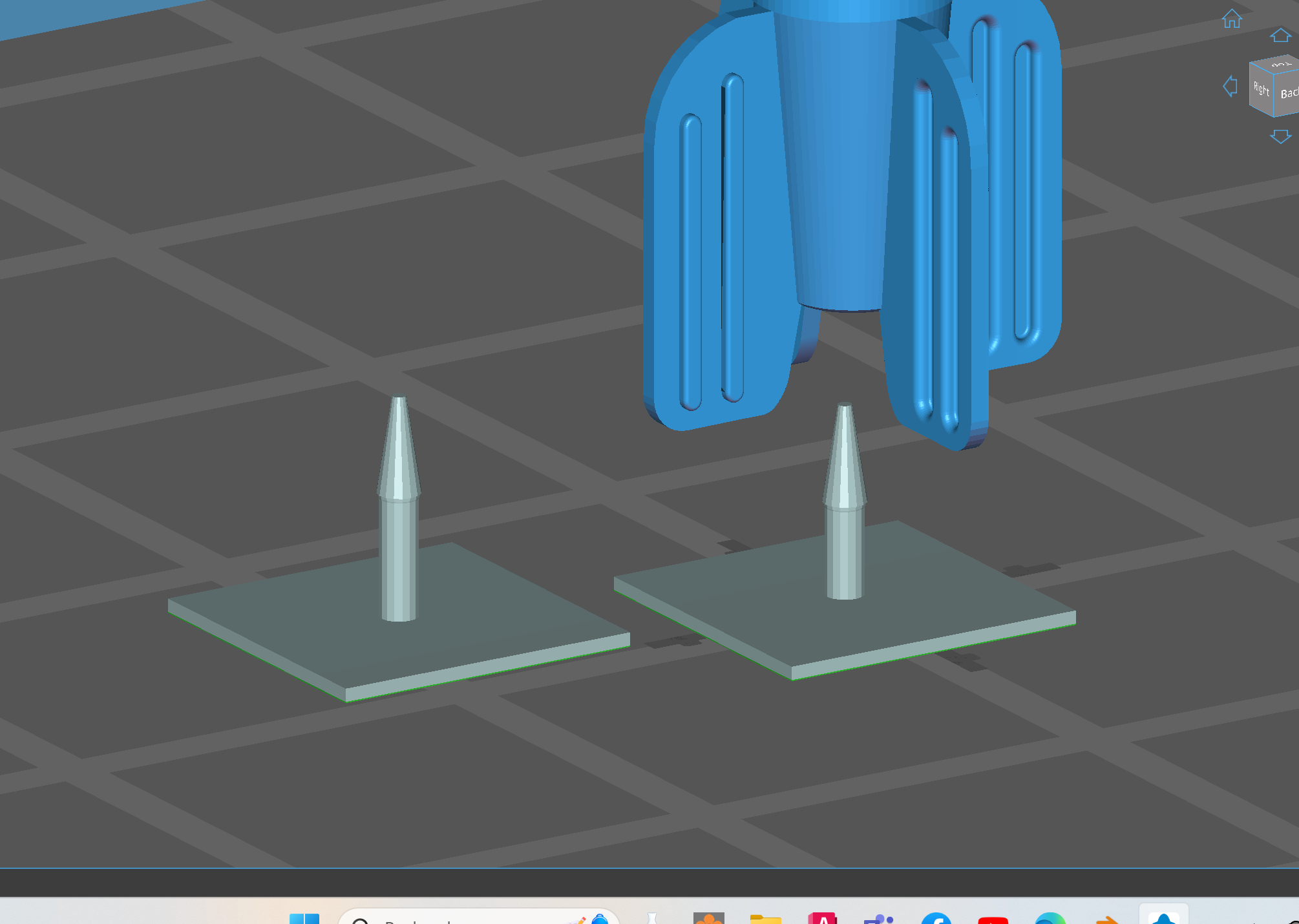
Task: Rotate view with the down arrow
Action: click(1280, 136)
